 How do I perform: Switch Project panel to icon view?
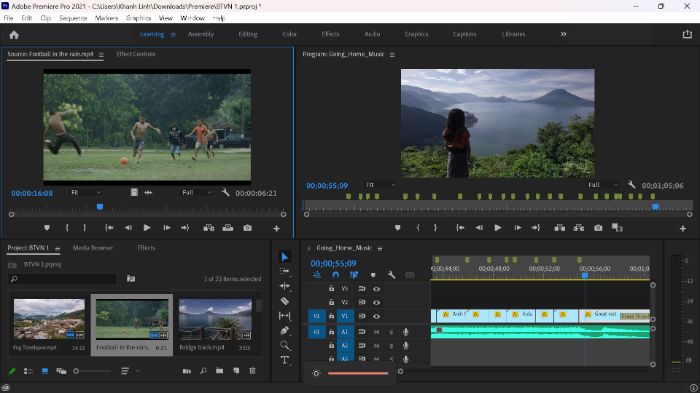pyautogui.click(x=45, y=371)
